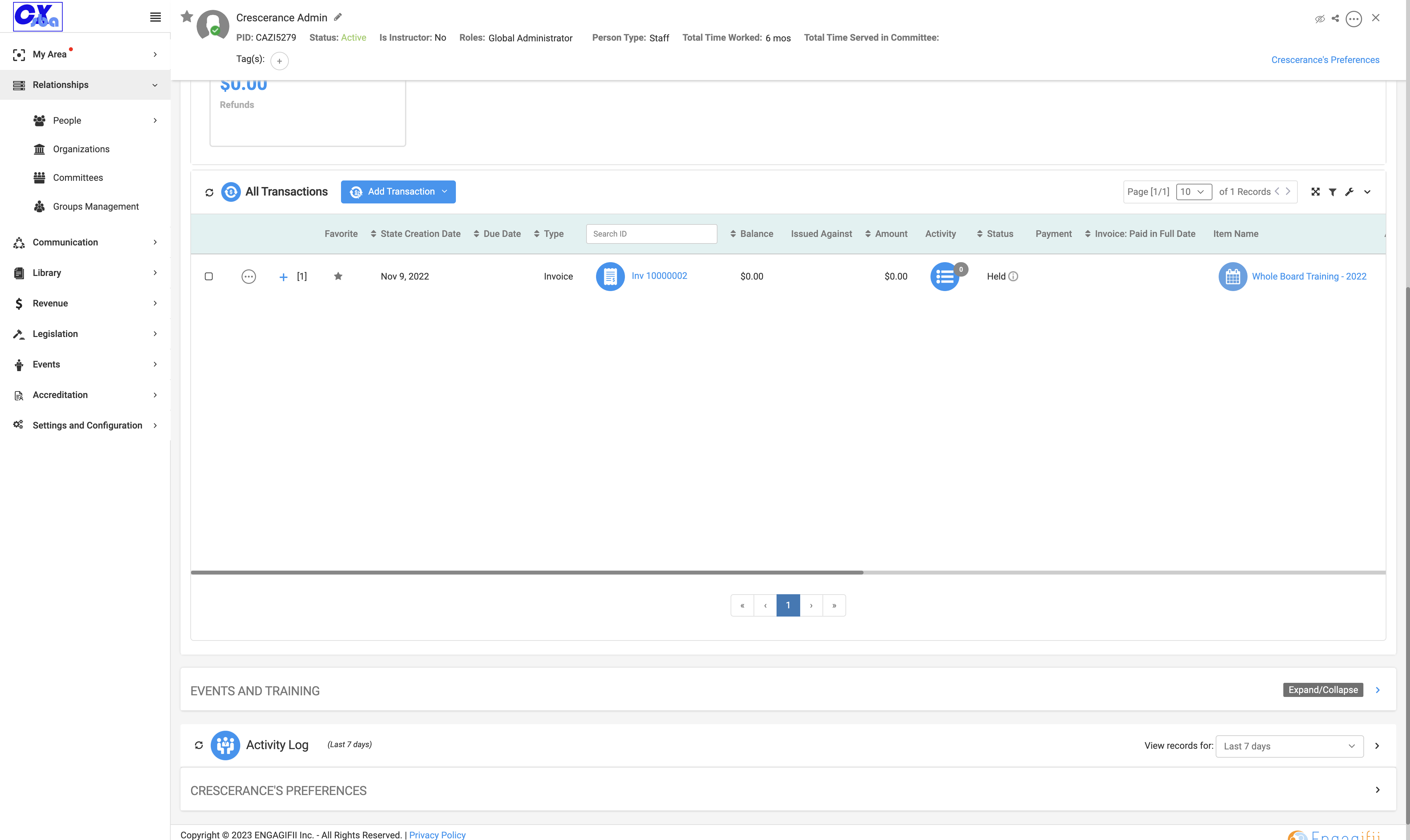1410x840 pixels.
Task: Collapse the Relationships menu
Action: tap(85, 85)
